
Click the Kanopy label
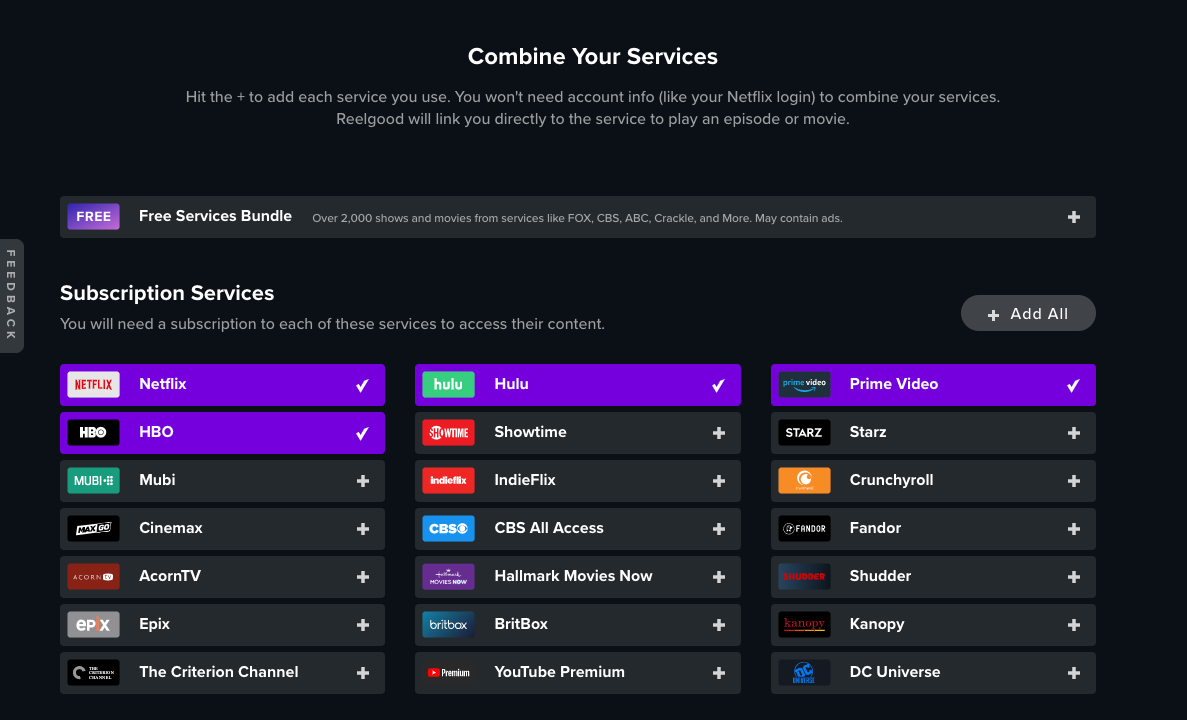(877, 625)
